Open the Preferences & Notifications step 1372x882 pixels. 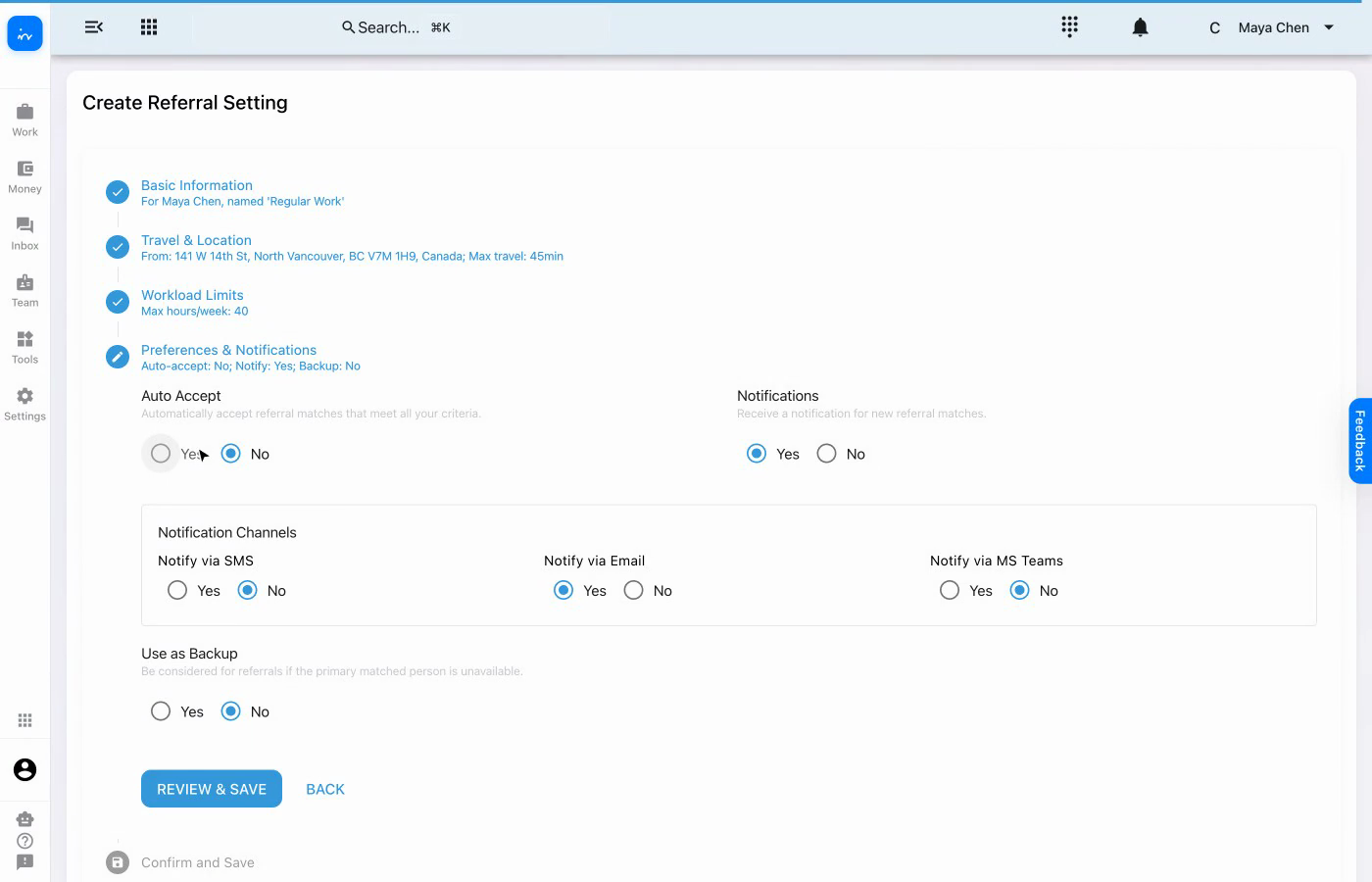coord(228,350)
